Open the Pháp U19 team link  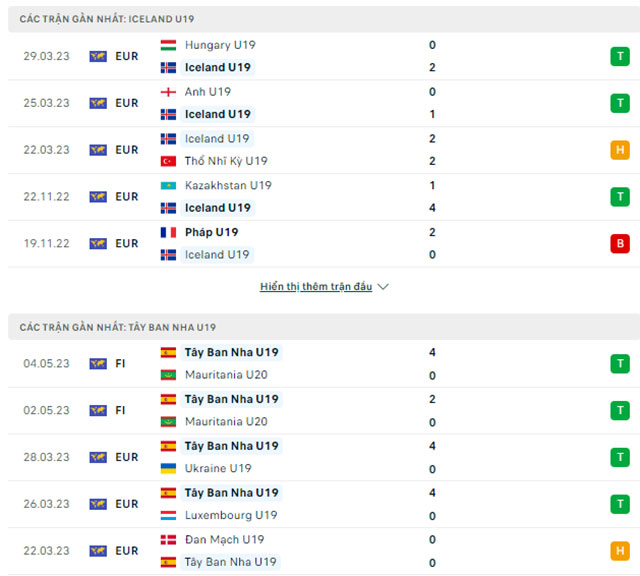pos(212,232)
